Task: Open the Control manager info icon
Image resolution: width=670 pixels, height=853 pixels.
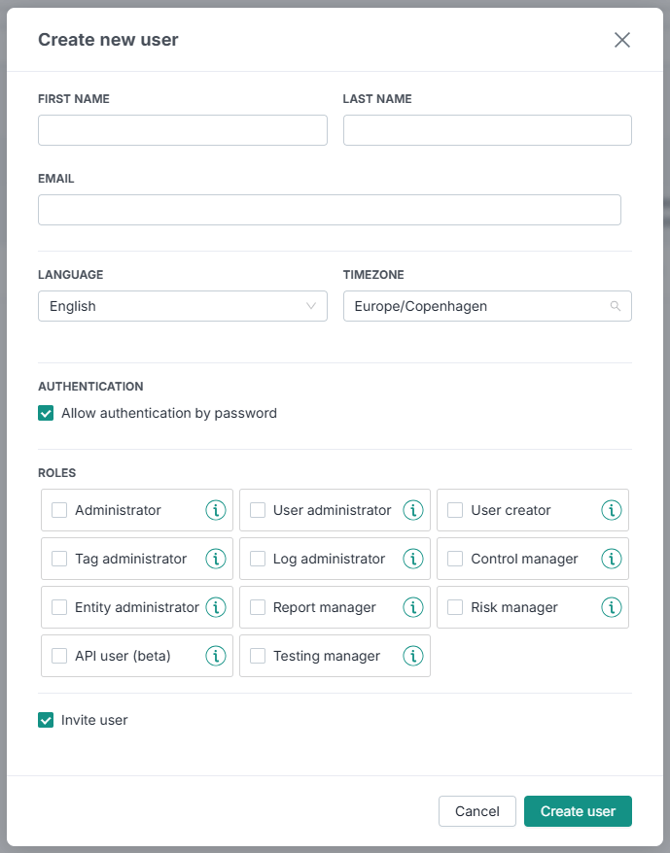Action: [611, 559]
